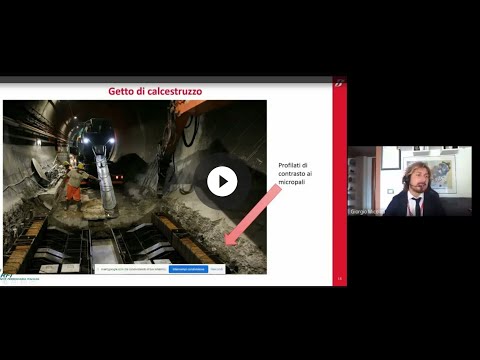Viewport: 480px width, 360px height.
Task: Click the annotation text "Profilati di contrasto ai micropali"
Action: tap(295, 174)
